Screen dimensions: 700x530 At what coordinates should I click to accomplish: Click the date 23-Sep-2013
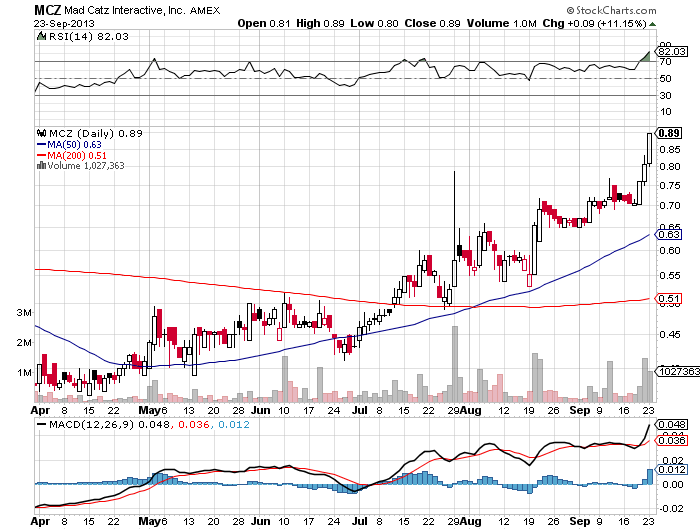[64, 24]
